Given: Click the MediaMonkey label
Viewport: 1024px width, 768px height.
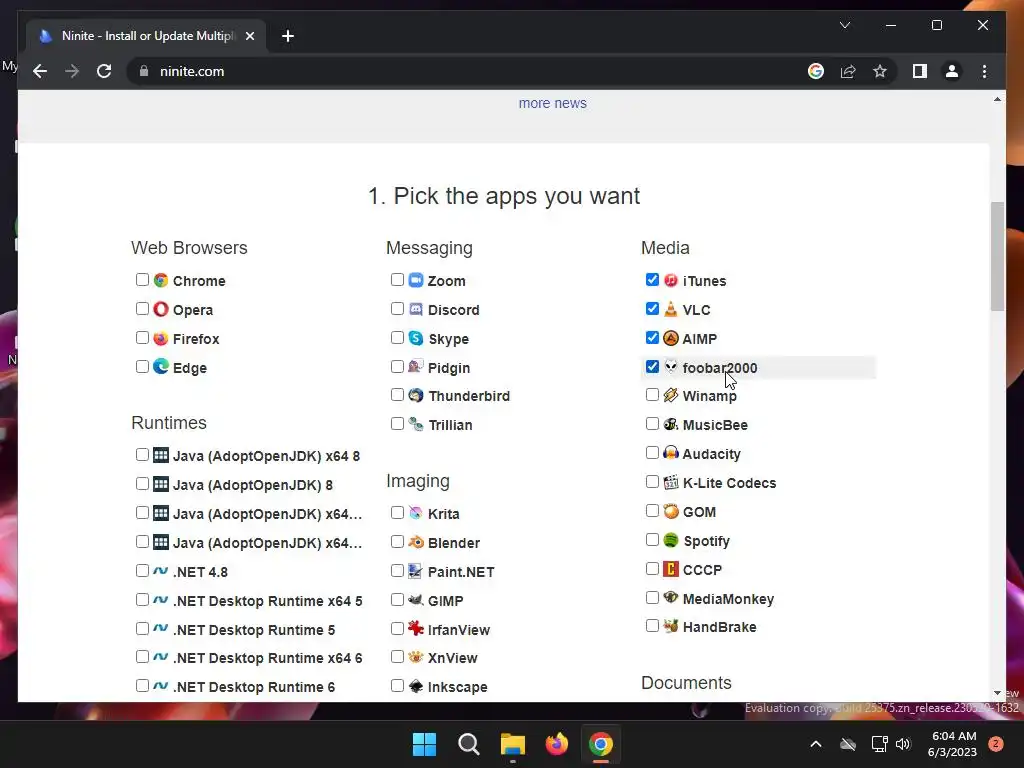Looking at the screenshot, I should click(x=728, y=599).
